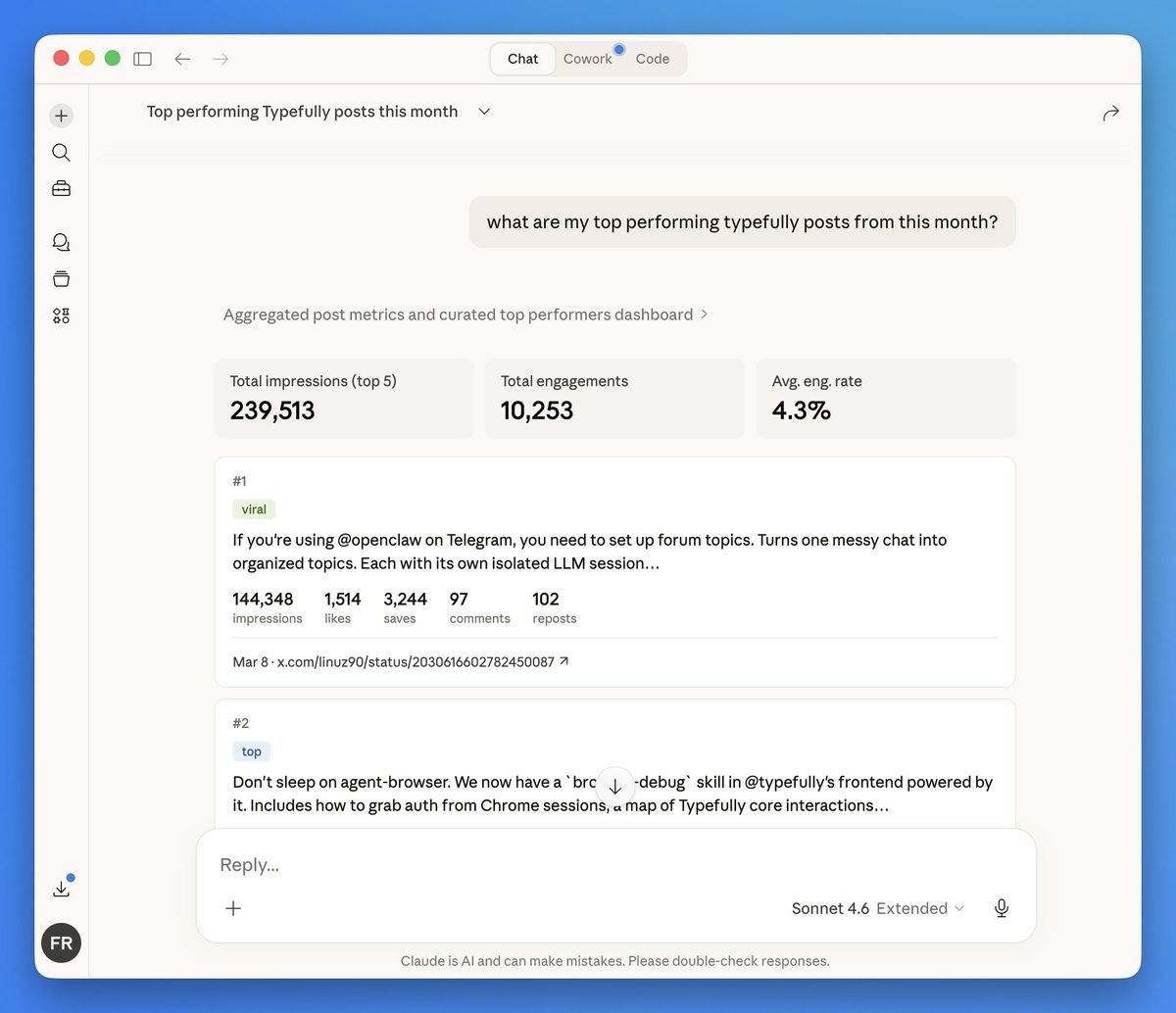Jump to bottom with down-arrow button
The image size is (1176, 1013).
pos(615,787)
